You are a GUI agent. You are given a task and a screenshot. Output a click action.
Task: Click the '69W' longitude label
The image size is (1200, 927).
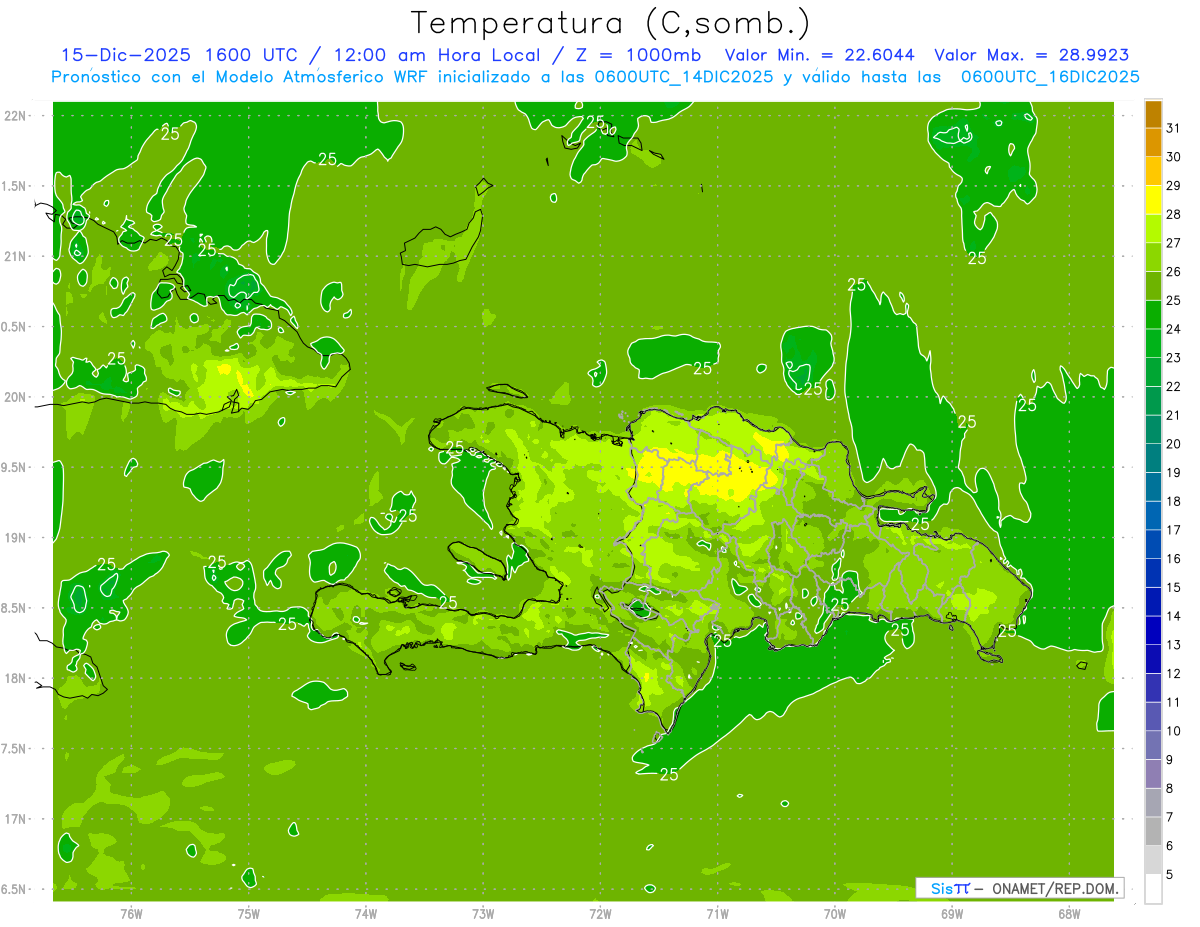coord(952,913)
